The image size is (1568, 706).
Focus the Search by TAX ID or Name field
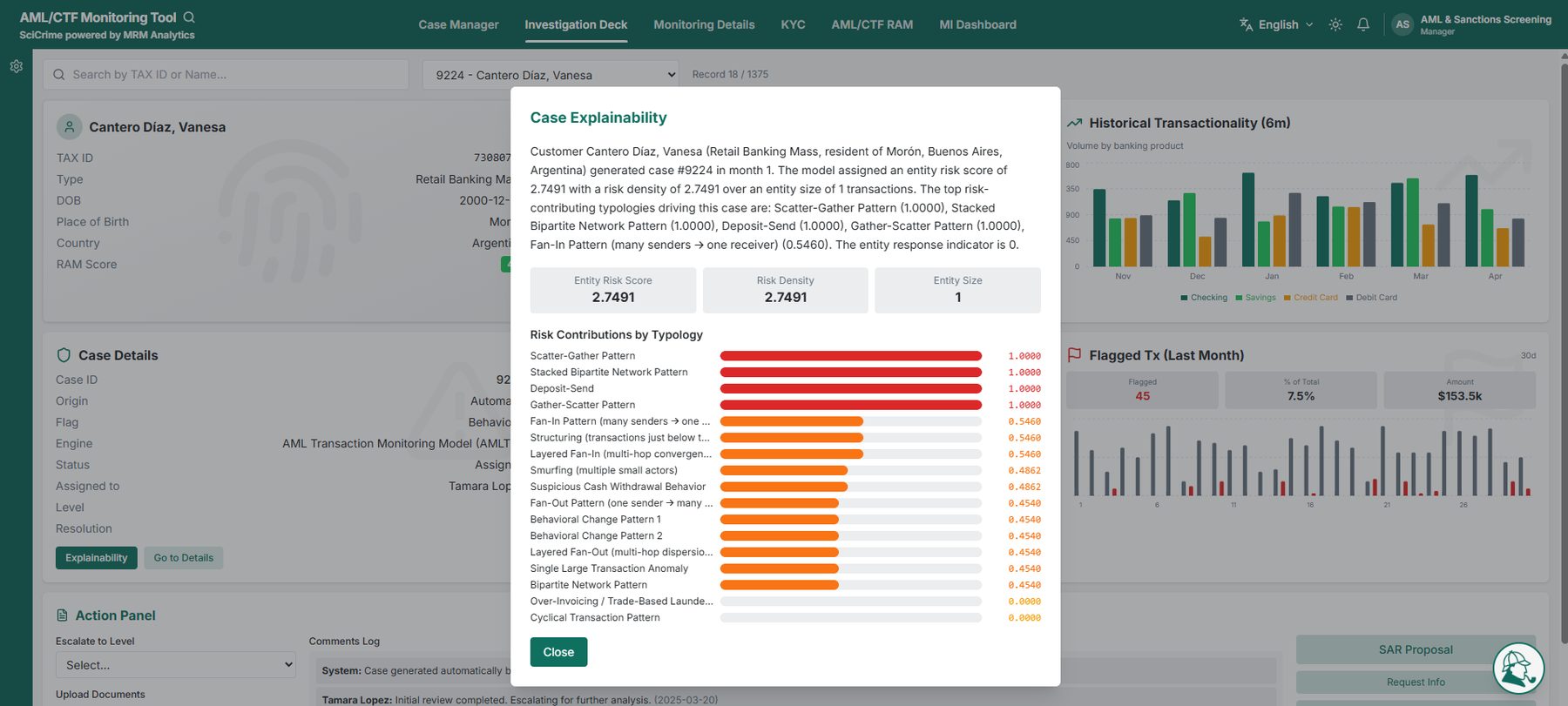(226, 75)
